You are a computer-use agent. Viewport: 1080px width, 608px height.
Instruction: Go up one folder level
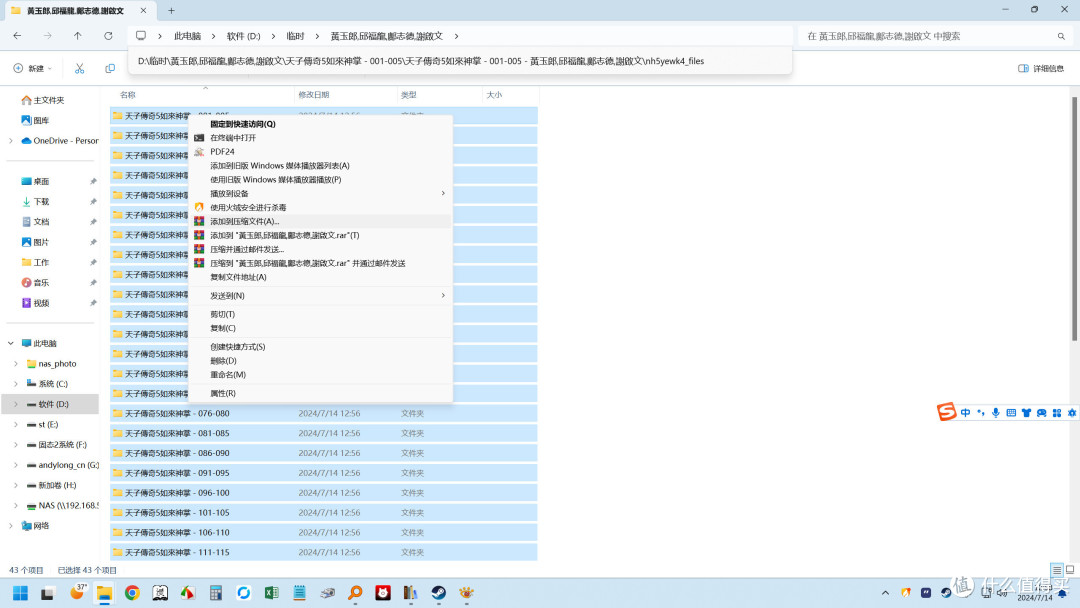pos(78,36)
